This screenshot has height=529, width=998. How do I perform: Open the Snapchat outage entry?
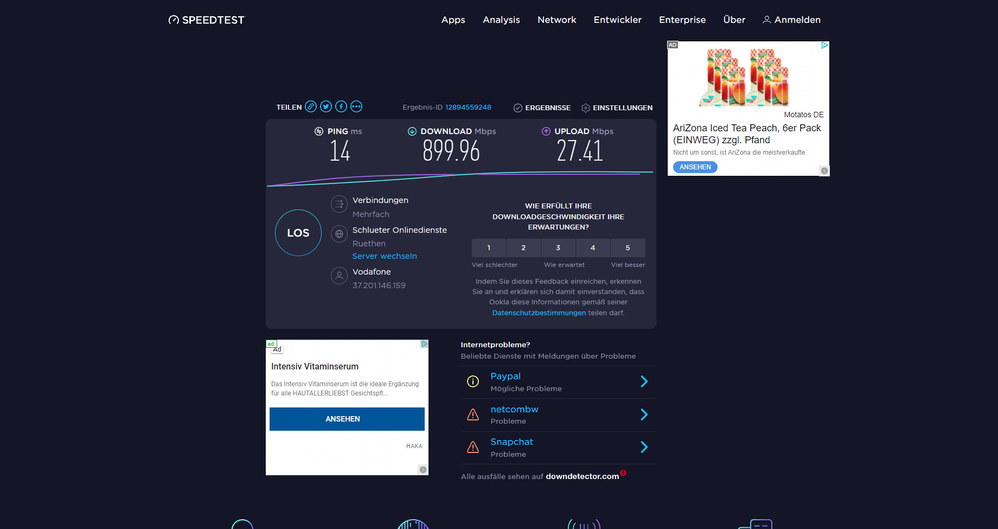coord(558,448)
